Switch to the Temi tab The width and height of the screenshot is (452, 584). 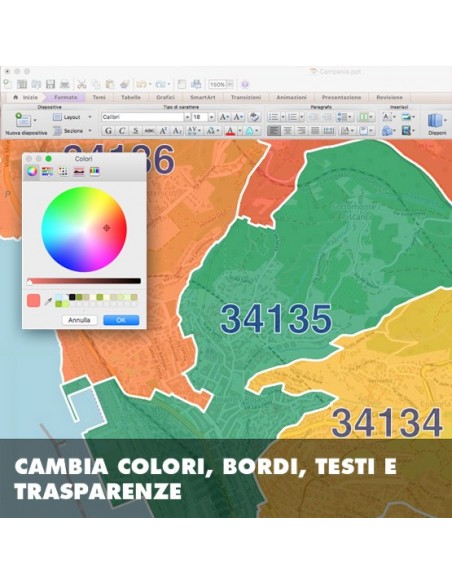99,97
